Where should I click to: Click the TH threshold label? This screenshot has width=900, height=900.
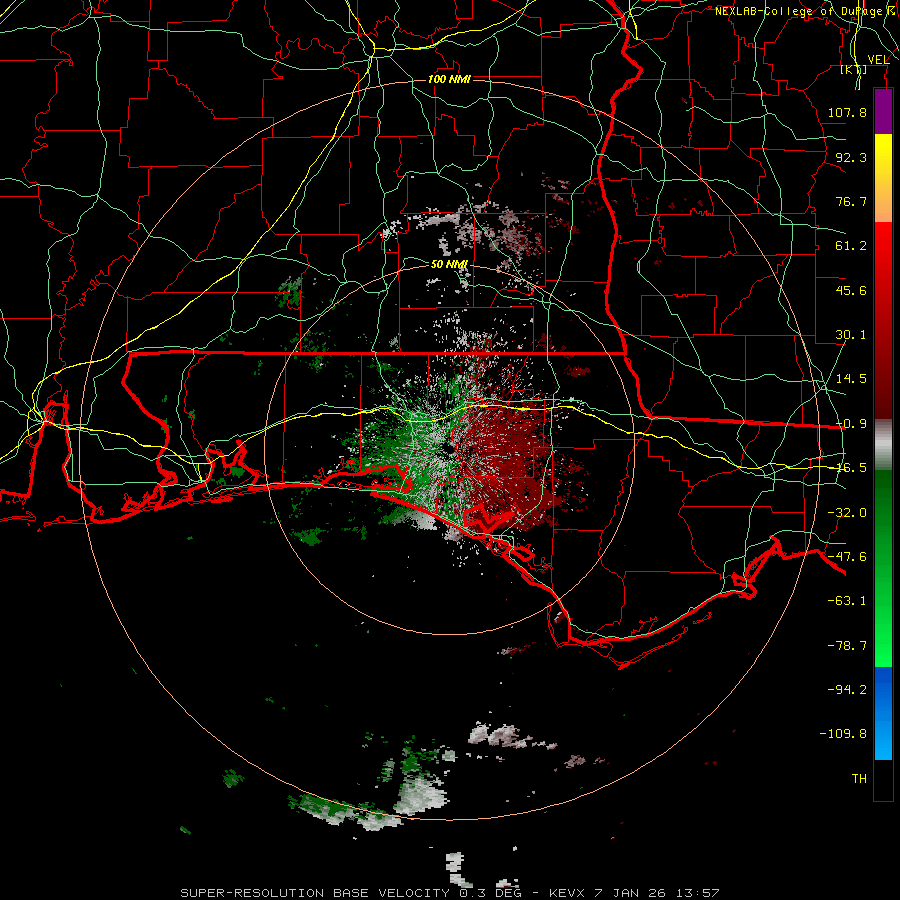coord(859,779)
